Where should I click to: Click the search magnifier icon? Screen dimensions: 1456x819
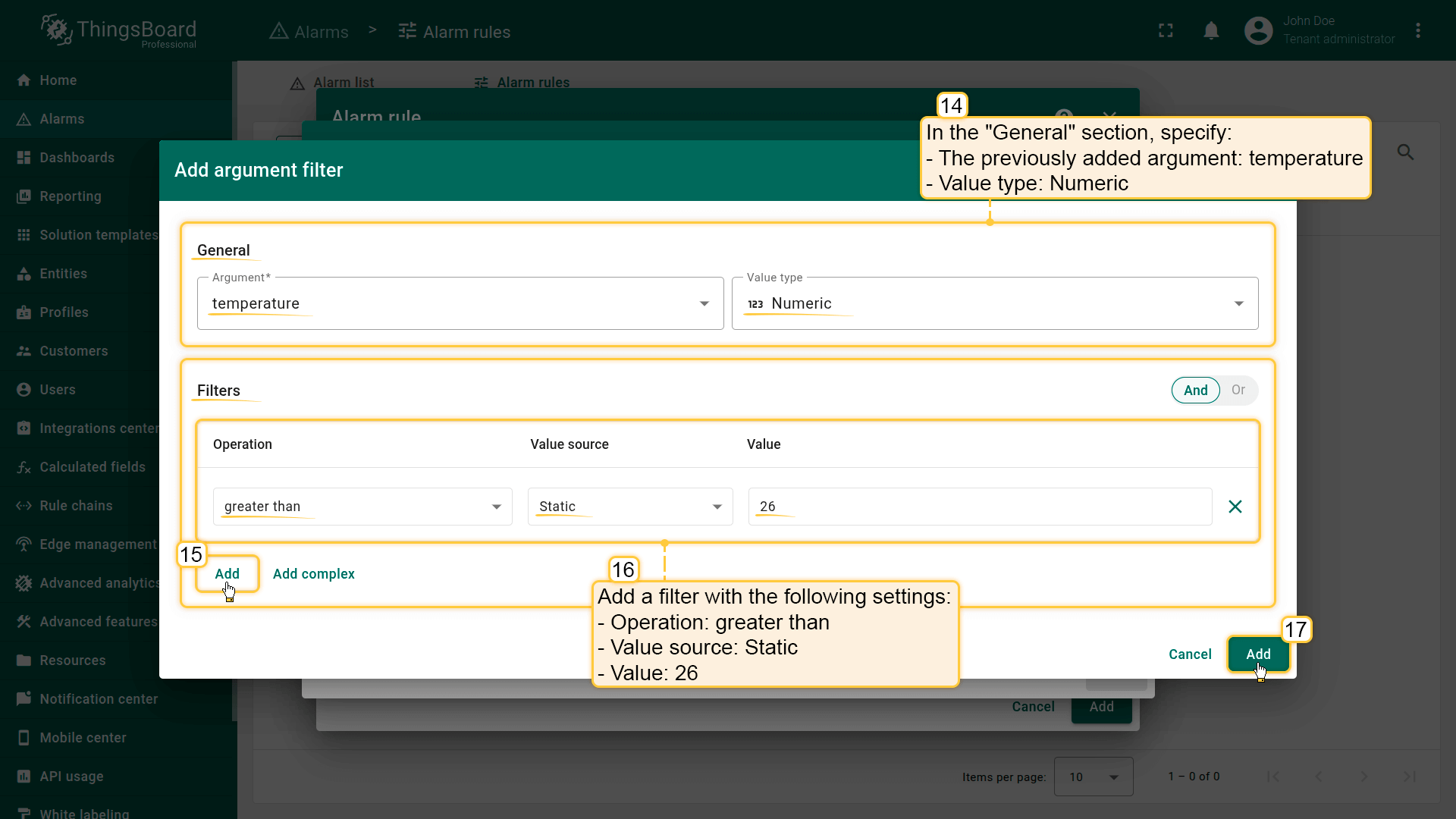pos(1405,152)
